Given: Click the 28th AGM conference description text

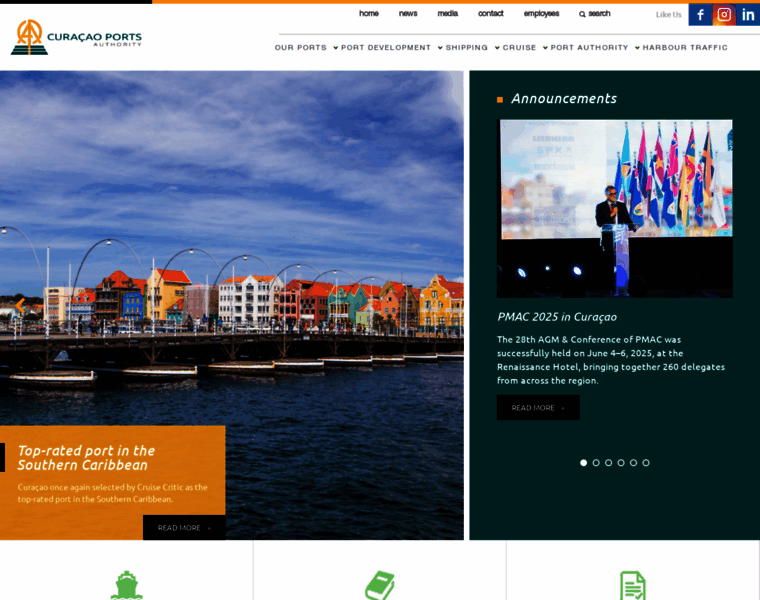Looking at the screenshot, I should tap(611, 360).
